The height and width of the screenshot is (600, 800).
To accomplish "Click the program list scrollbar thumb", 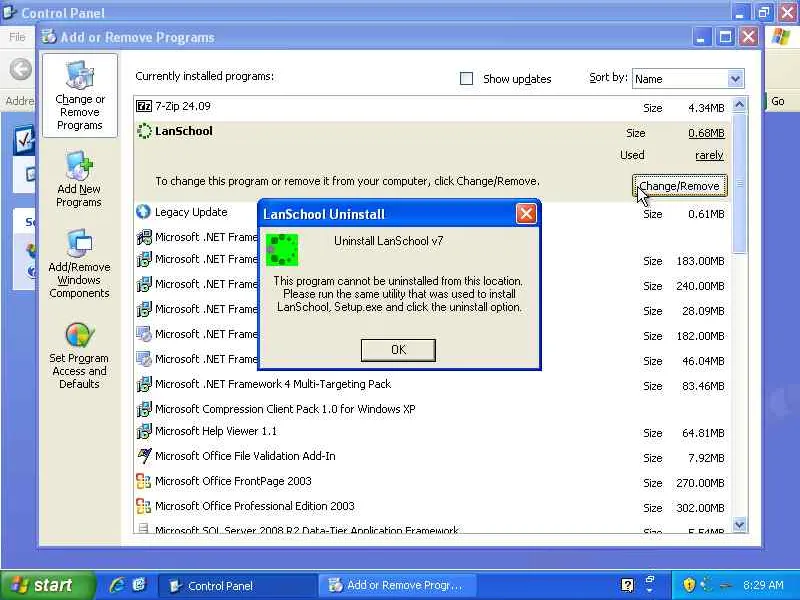I will pos(739,182).
